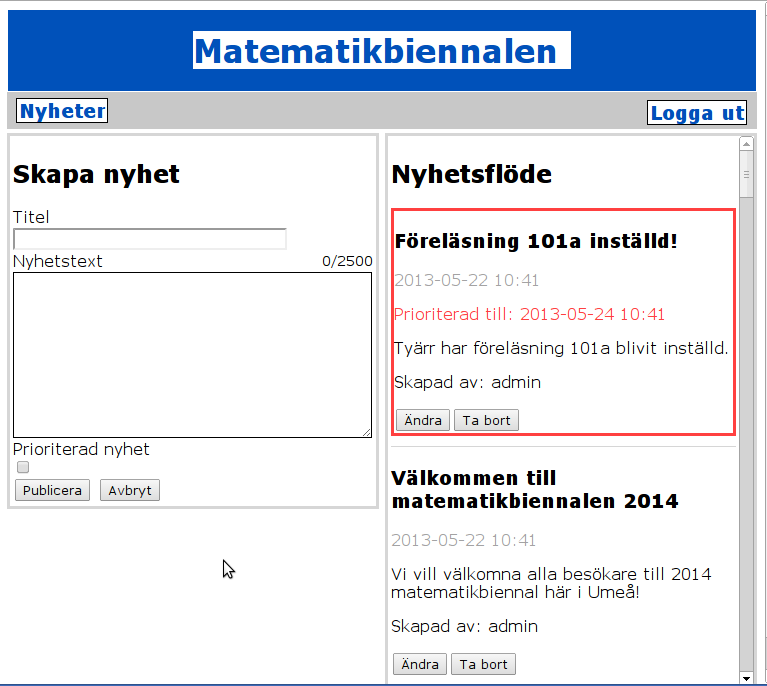Click the '0/2500' character counter
Screen dimensions: 767x686
(347, 261)
